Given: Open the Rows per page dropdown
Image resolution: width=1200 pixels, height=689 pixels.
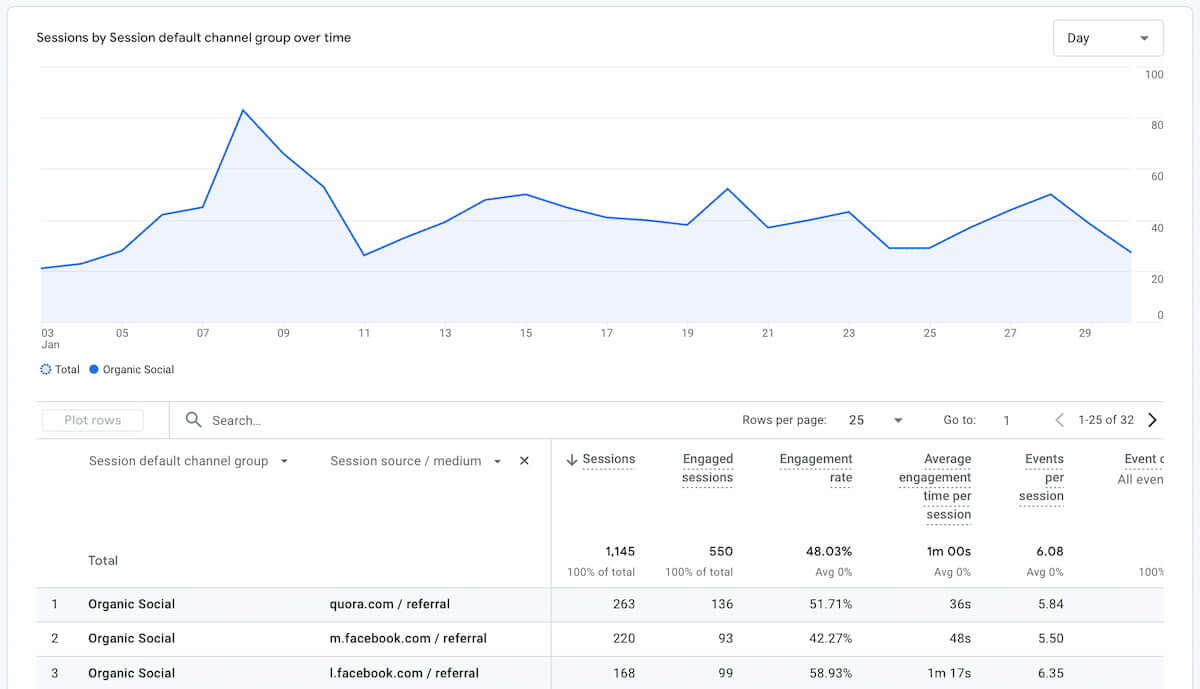Looking at the screenshot, I should pos(897,420).
